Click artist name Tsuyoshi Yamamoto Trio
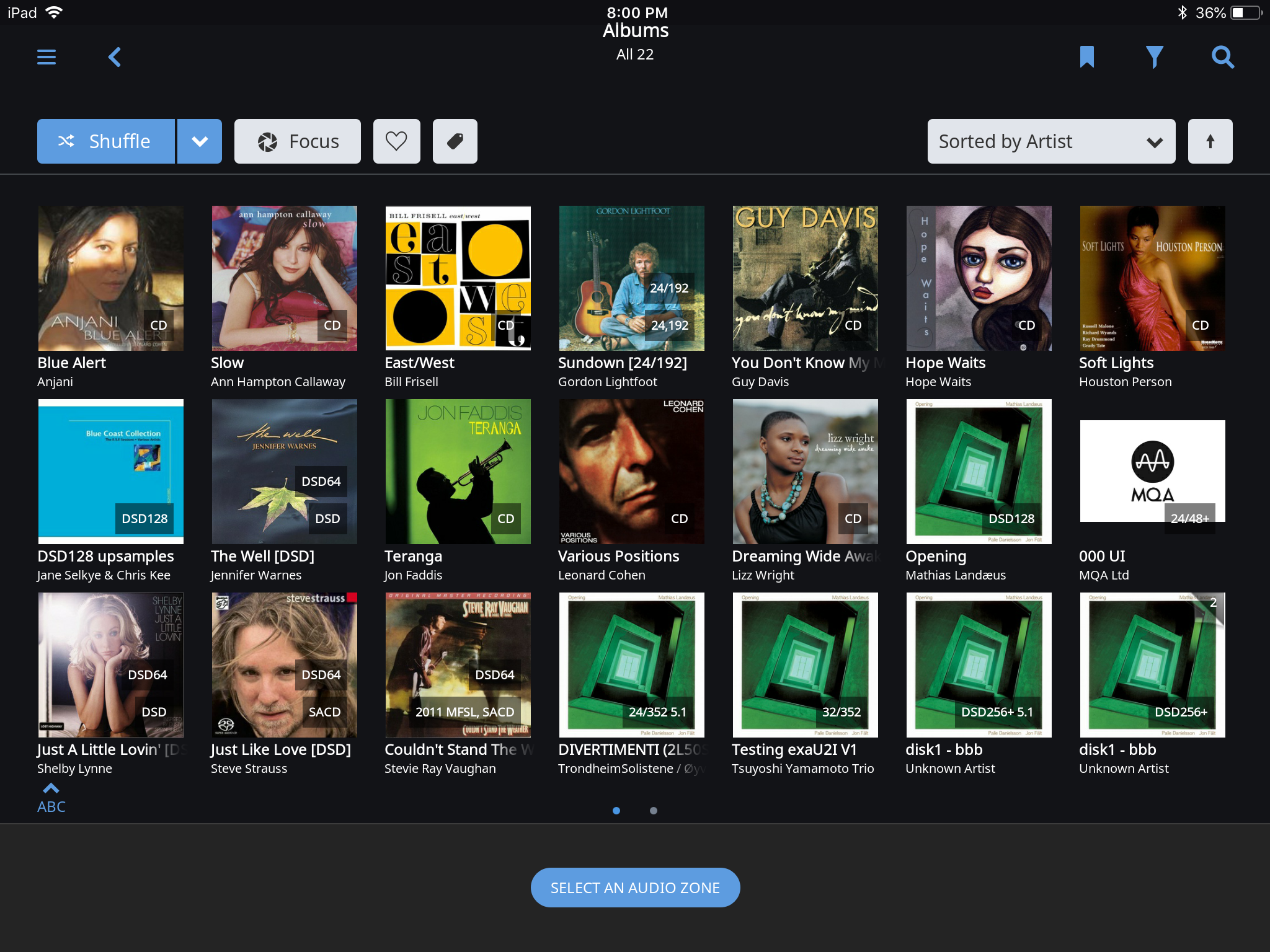The image size is (1270, 952). [803, 769]
